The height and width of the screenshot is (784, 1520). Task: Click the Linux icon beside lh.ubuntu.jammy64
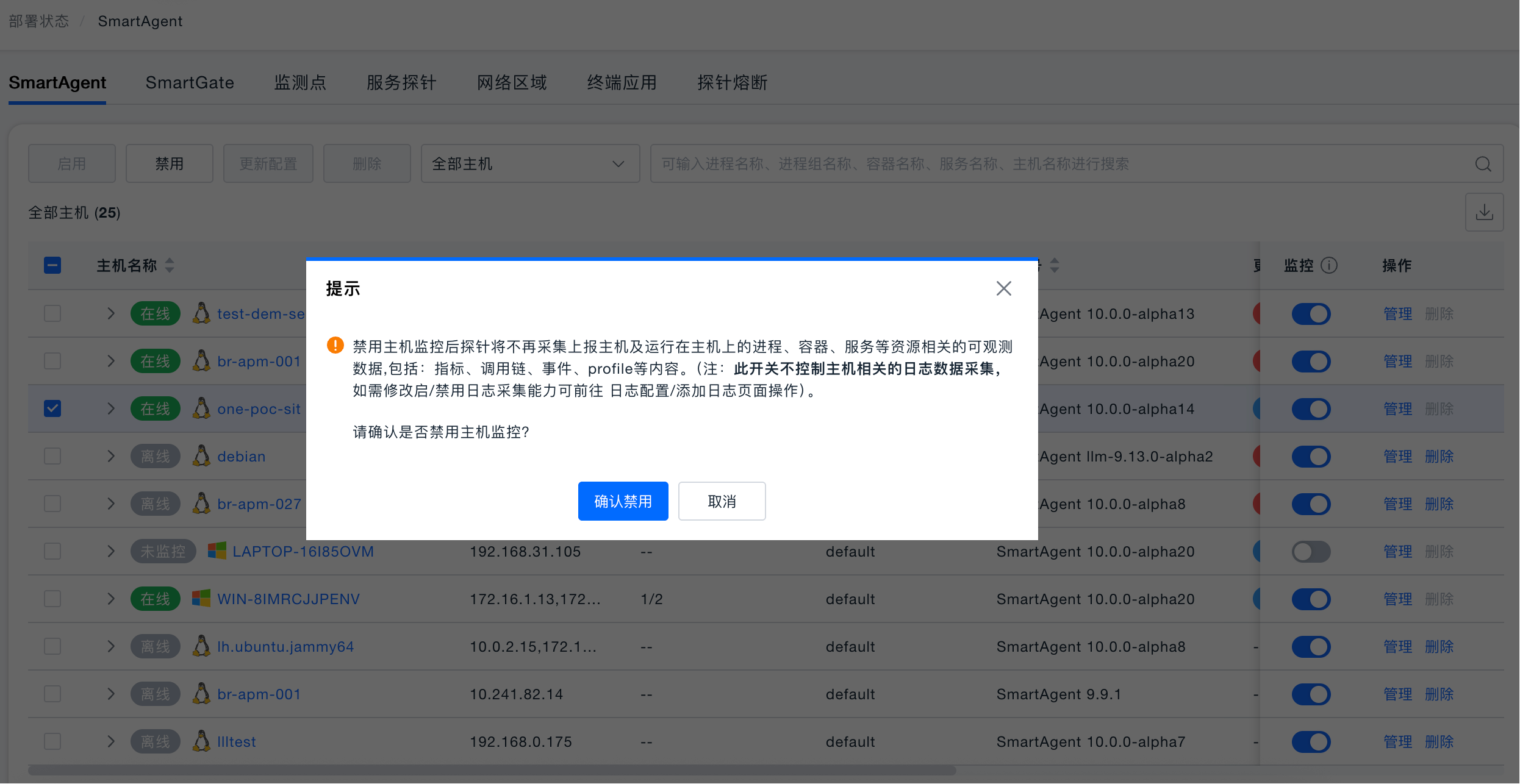pos(201,646)
